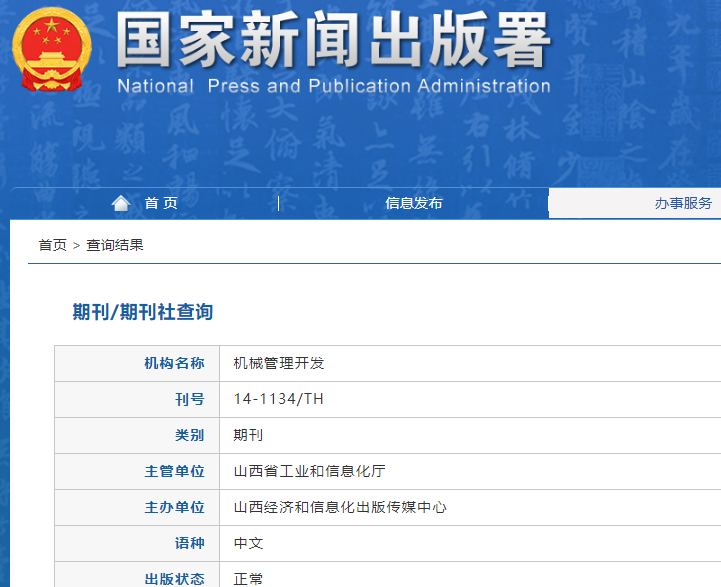Click the 主管单位 row label
The image size is (721, 587).
point(174,471)
